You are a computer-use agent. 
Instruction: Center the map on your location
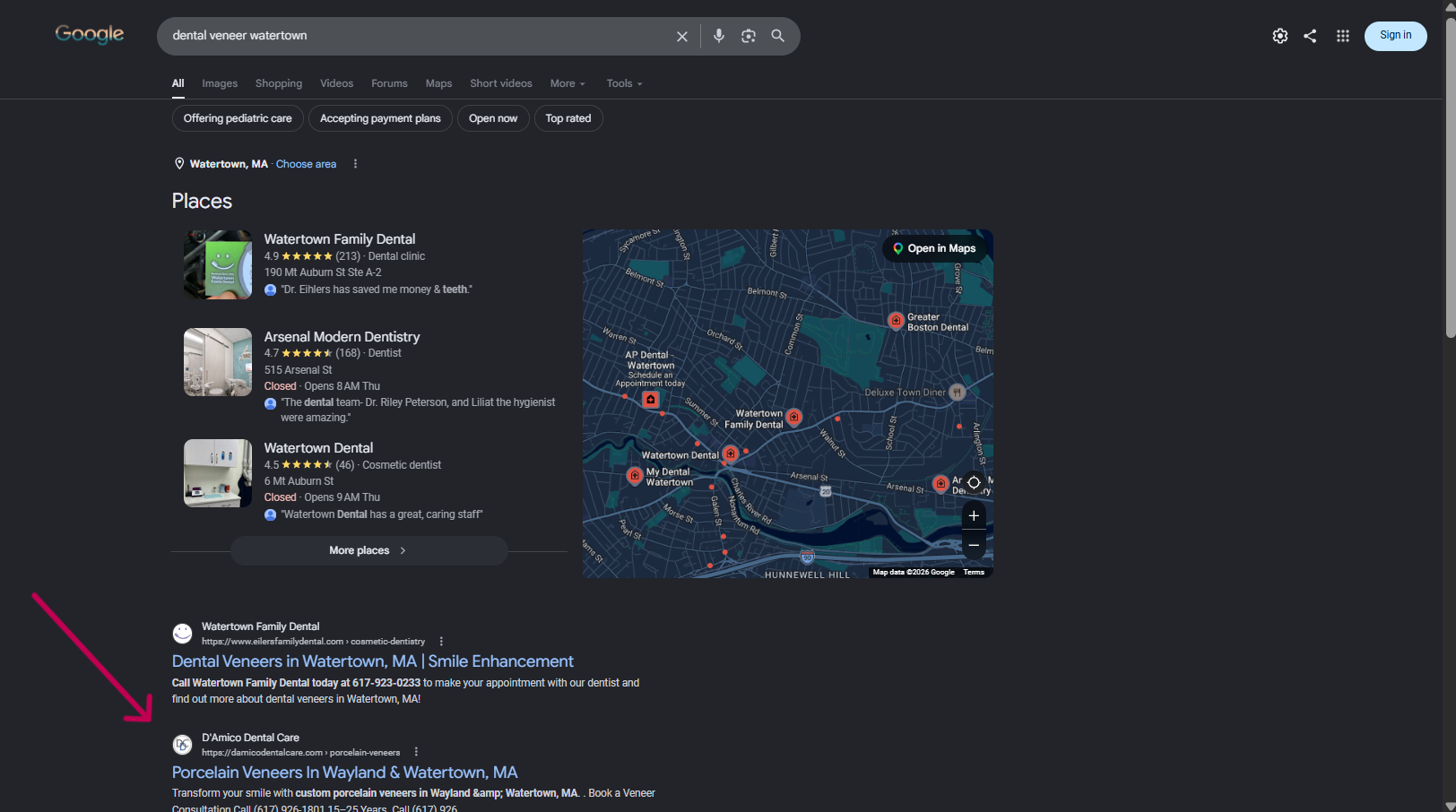pyautogui.click(x=974, y=482)
